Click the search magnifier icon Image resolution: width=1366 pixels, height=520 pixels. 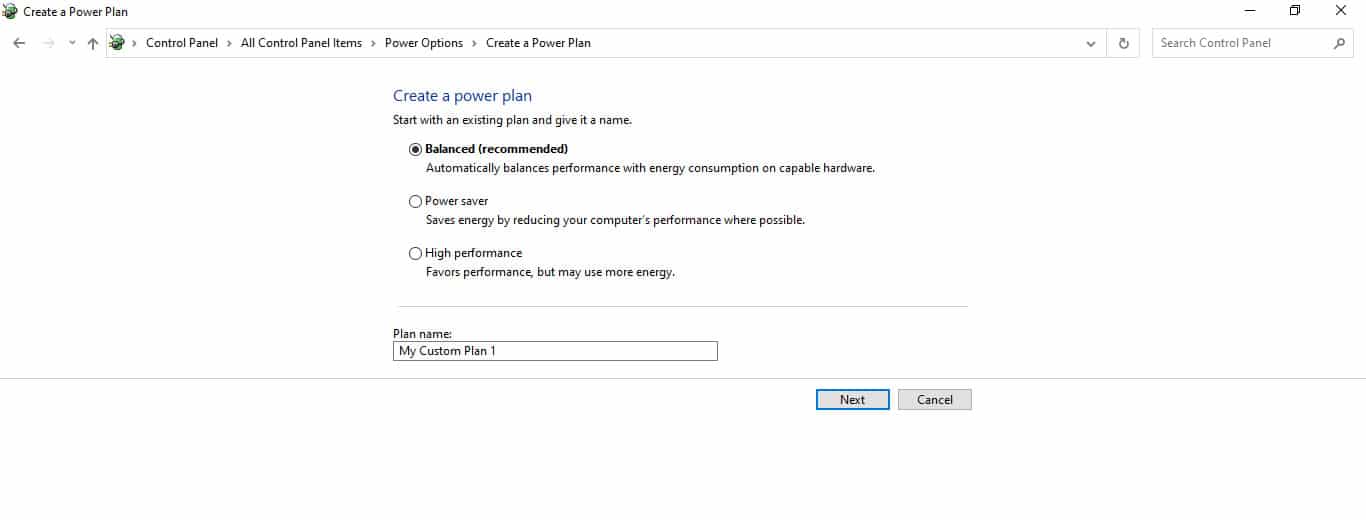(1339, 43)
